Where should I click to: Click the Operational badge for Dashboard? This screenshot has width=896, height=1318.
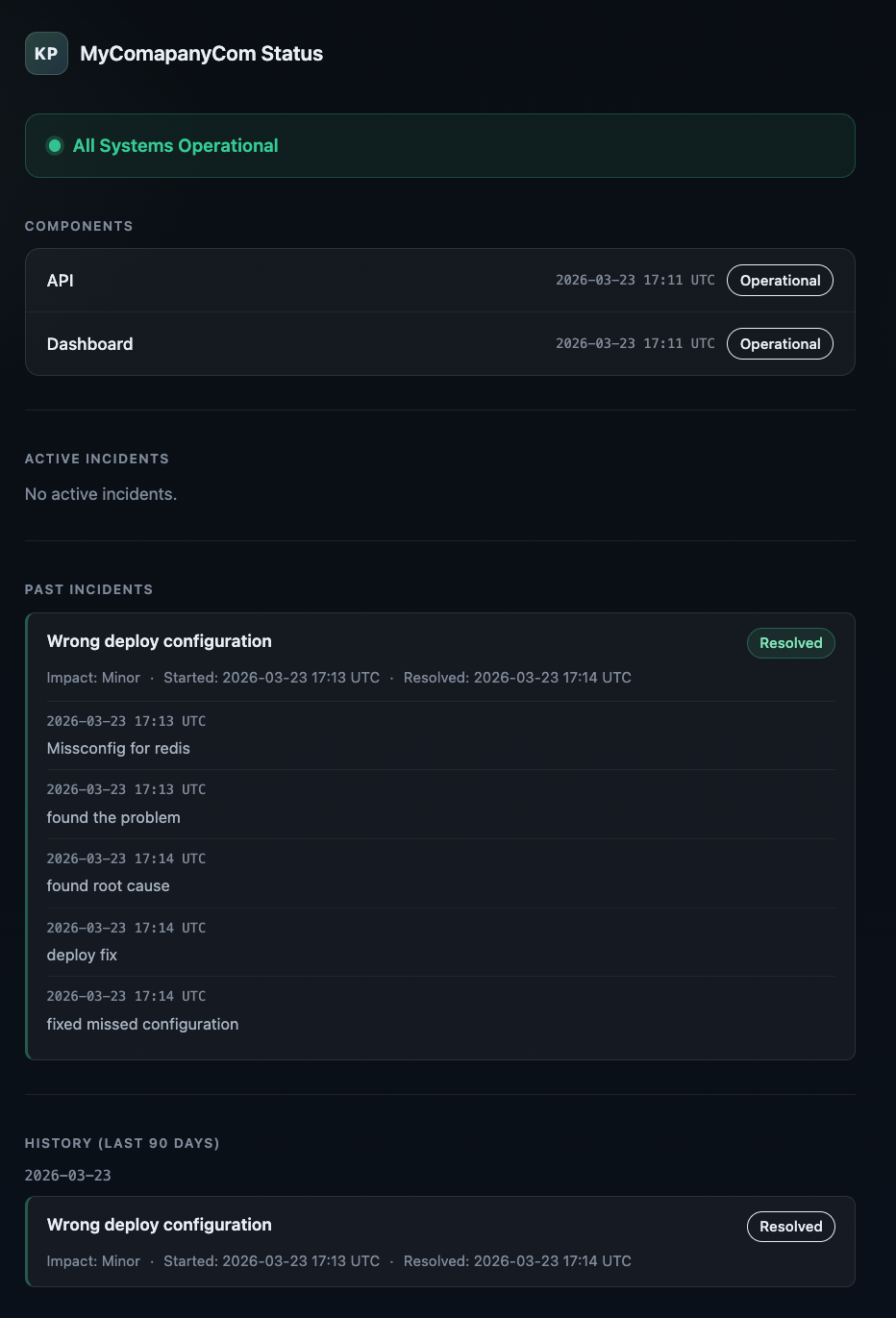point(780,344)
